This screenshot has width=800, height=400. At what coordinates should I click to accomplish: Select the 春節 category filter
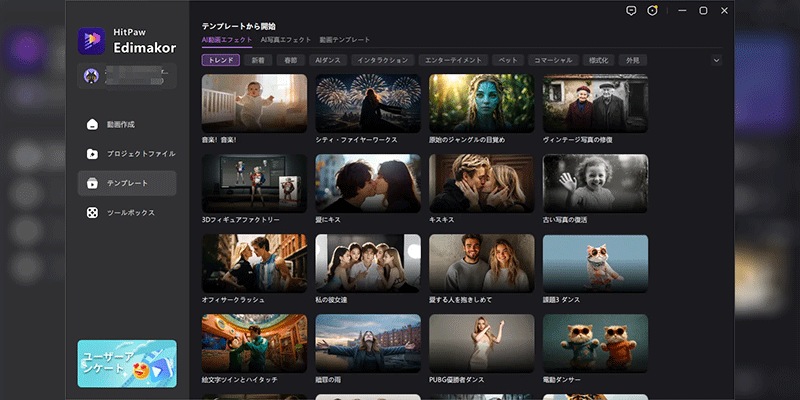pos(290,60)
